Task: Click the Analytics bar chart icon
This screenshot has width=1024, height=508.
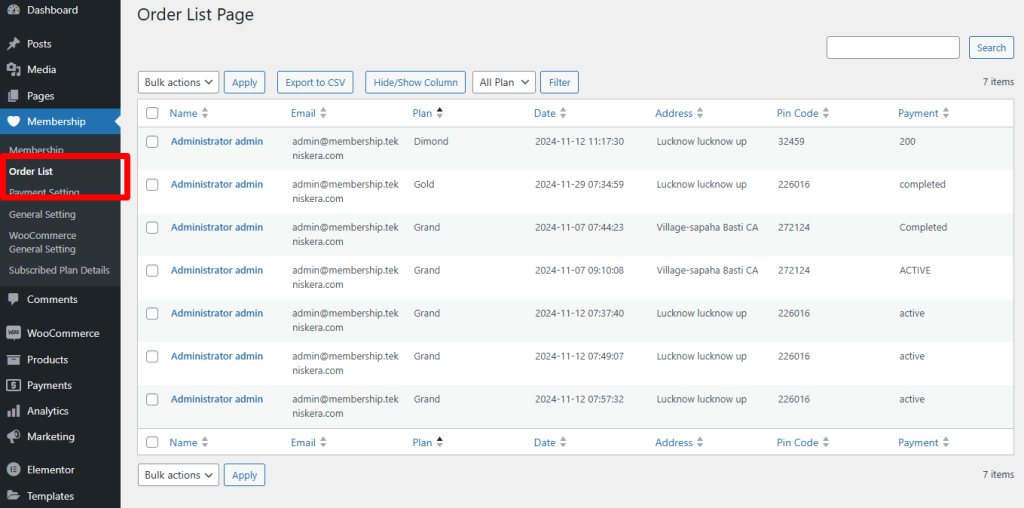Action: click(x=13, y=411)
